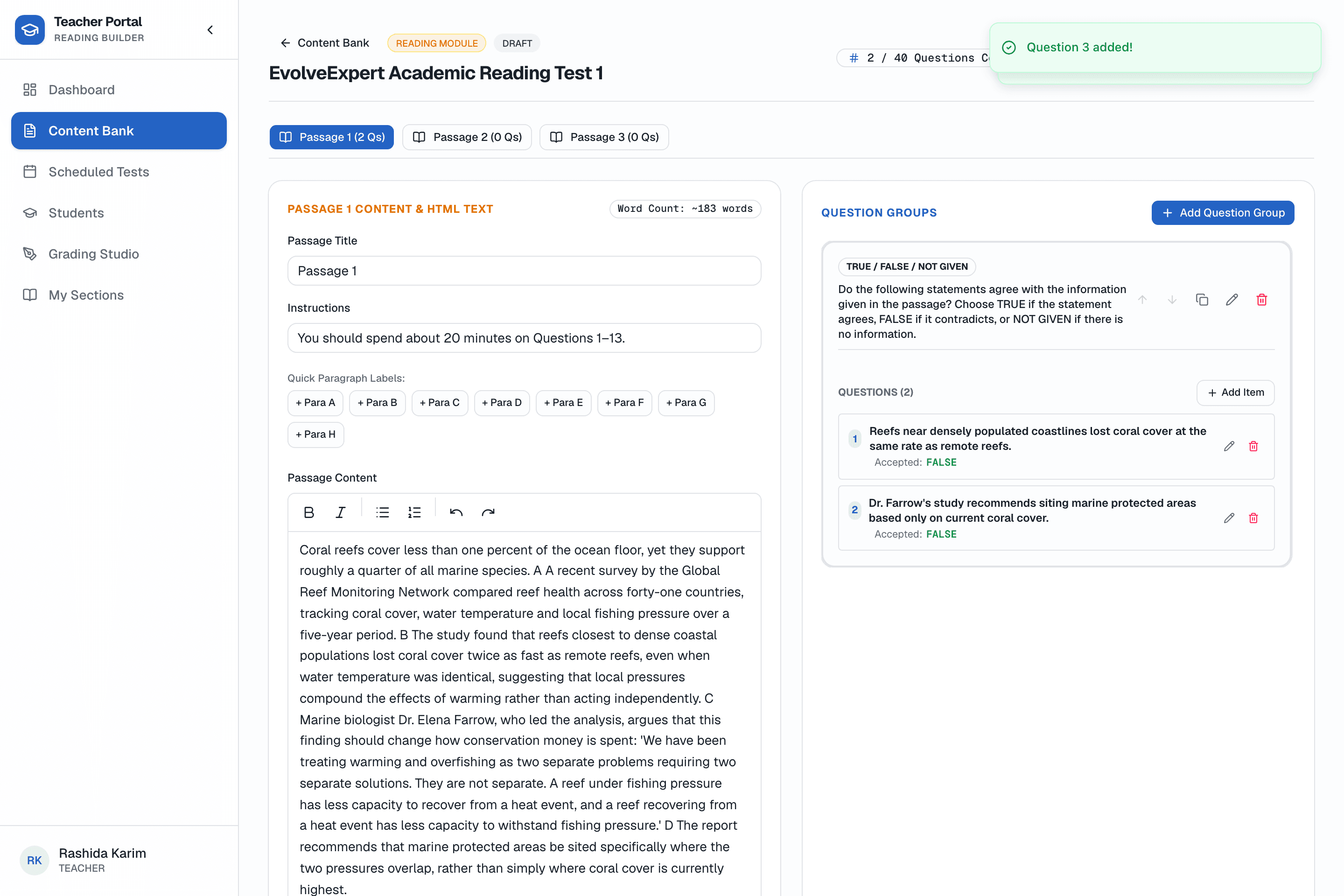Add a new question group
The width and height of the screenshot is (1344, 896).
(x=1222, y=213)
